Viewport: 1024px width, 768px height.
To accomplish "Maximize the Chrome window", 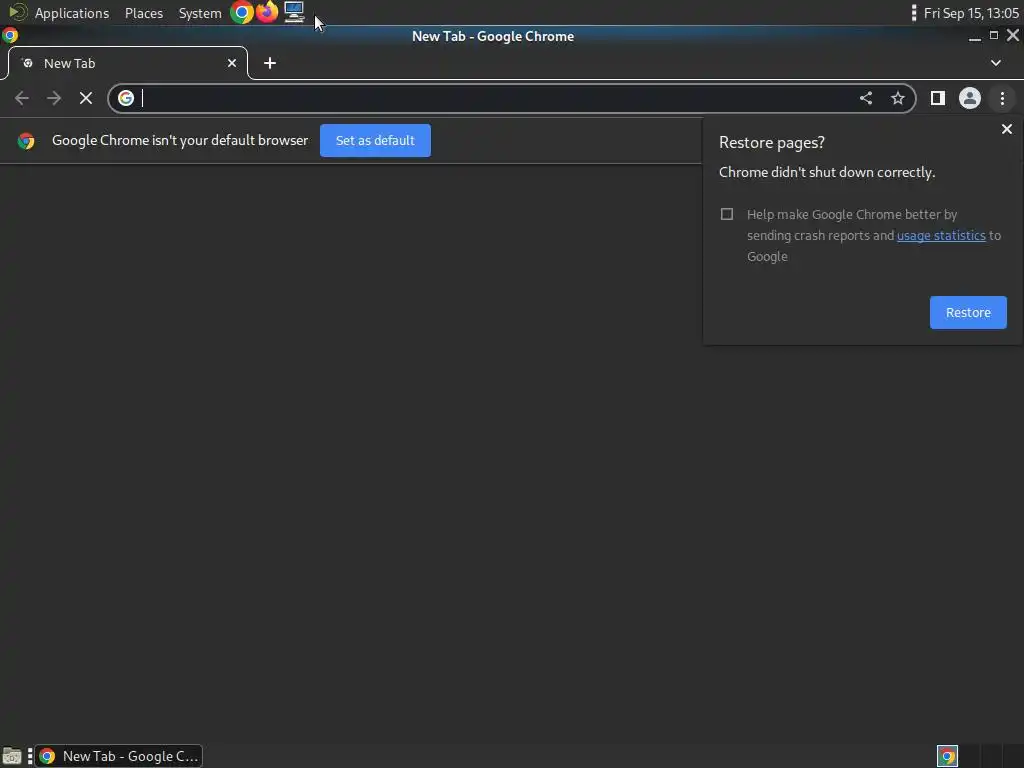I will pos(994,36).
